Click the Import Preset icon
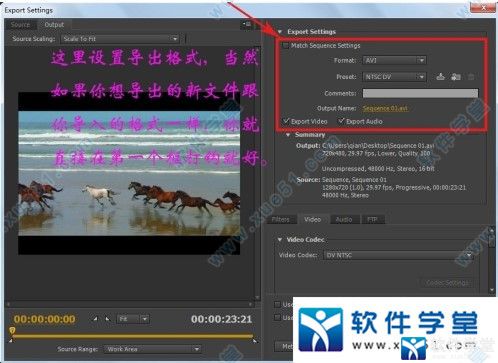 pyautogui.click(x=456, y=77)
